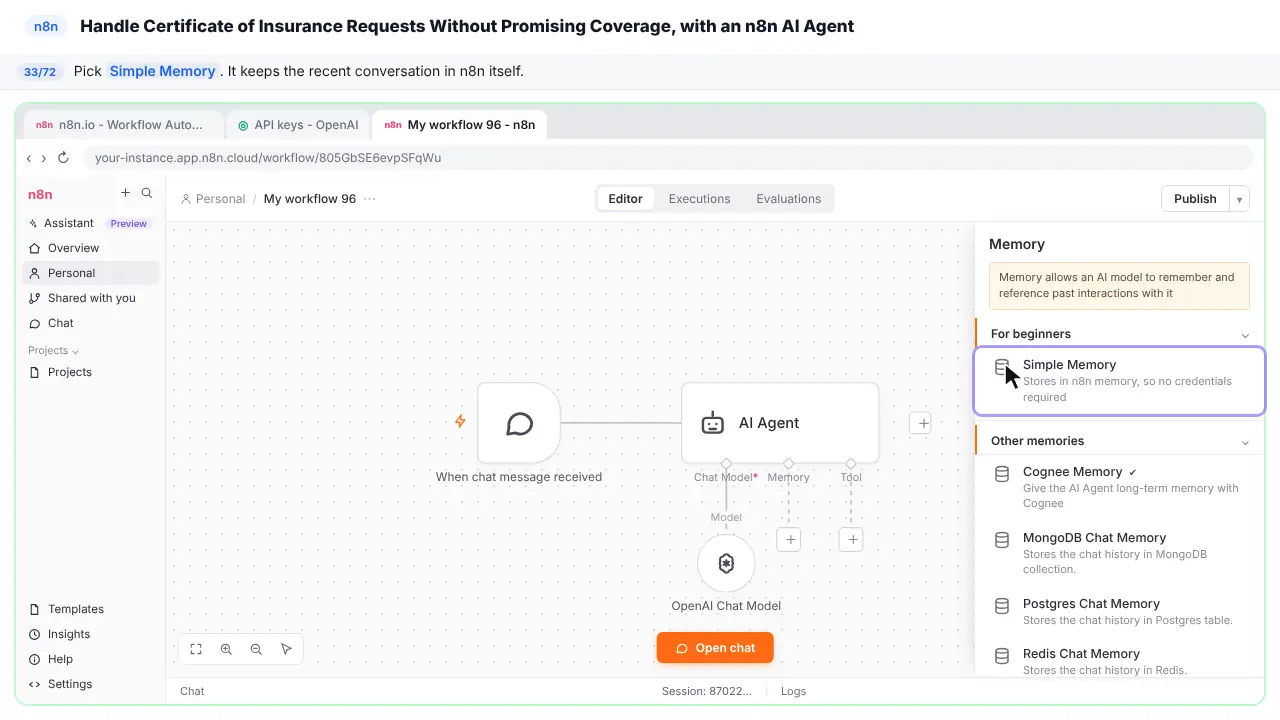Viewport: 1280px width, 720px height.
Task: Open search via magnifier icon in sidebar
Action: (x=147, y=193)
